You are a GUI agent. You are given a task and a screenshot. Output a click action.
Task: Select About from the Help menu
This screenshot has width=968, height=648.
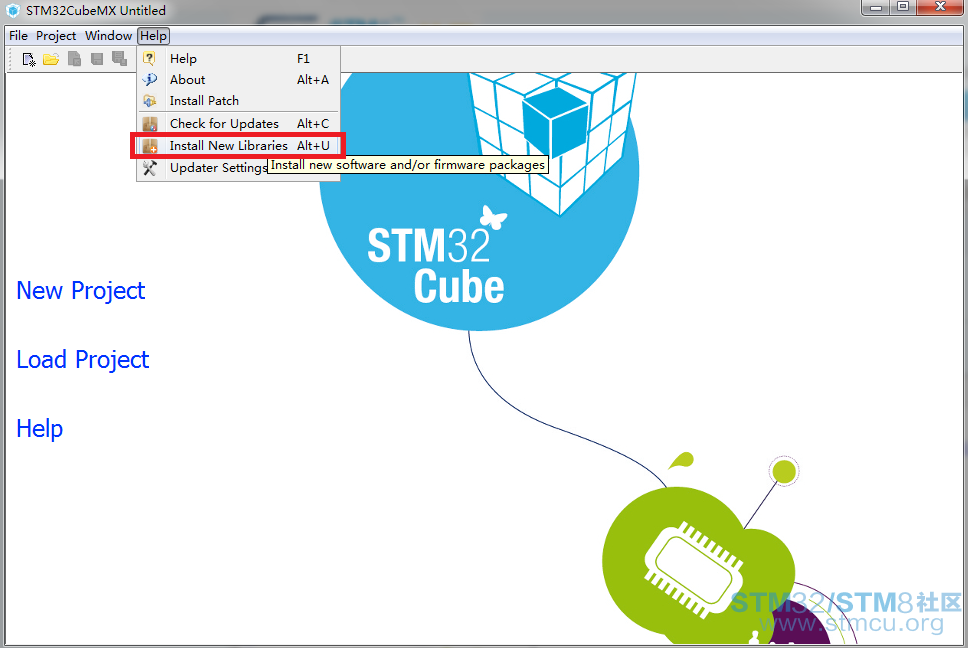pyautogui.click(x=238, y=80)
